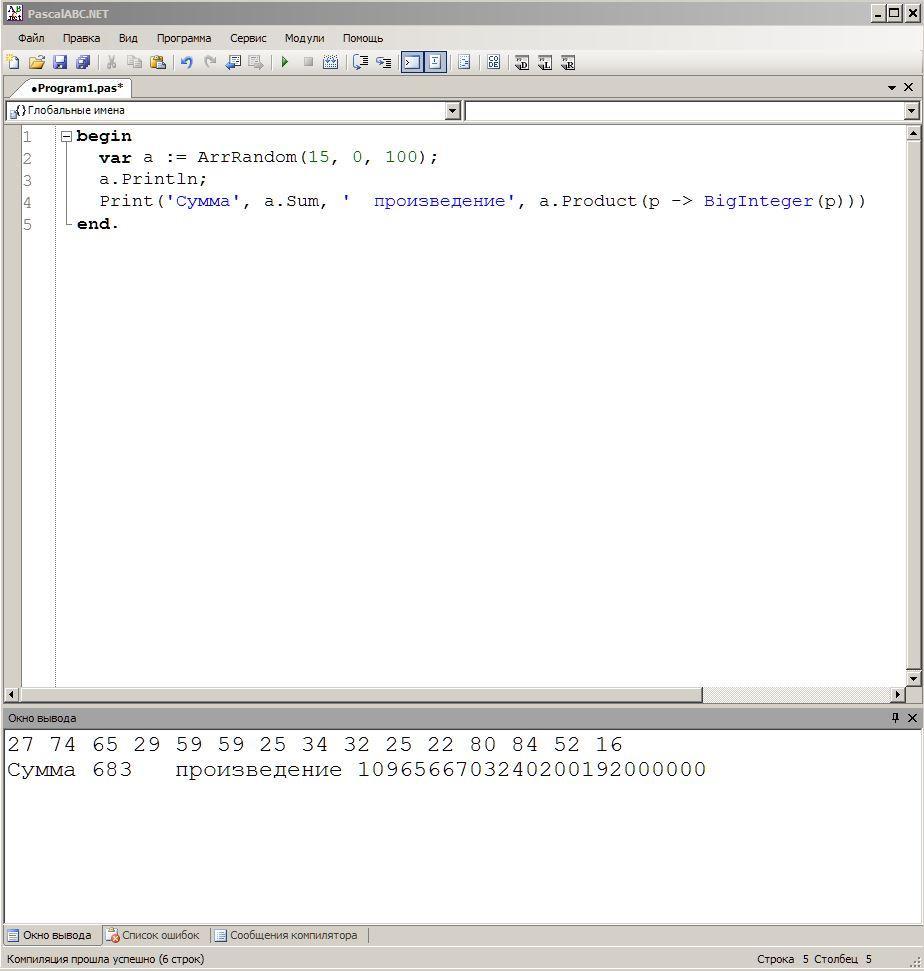Save the current file with floppy icon
Image resolution: width=924 pixels, height=971 pixels.
(60, 62)
